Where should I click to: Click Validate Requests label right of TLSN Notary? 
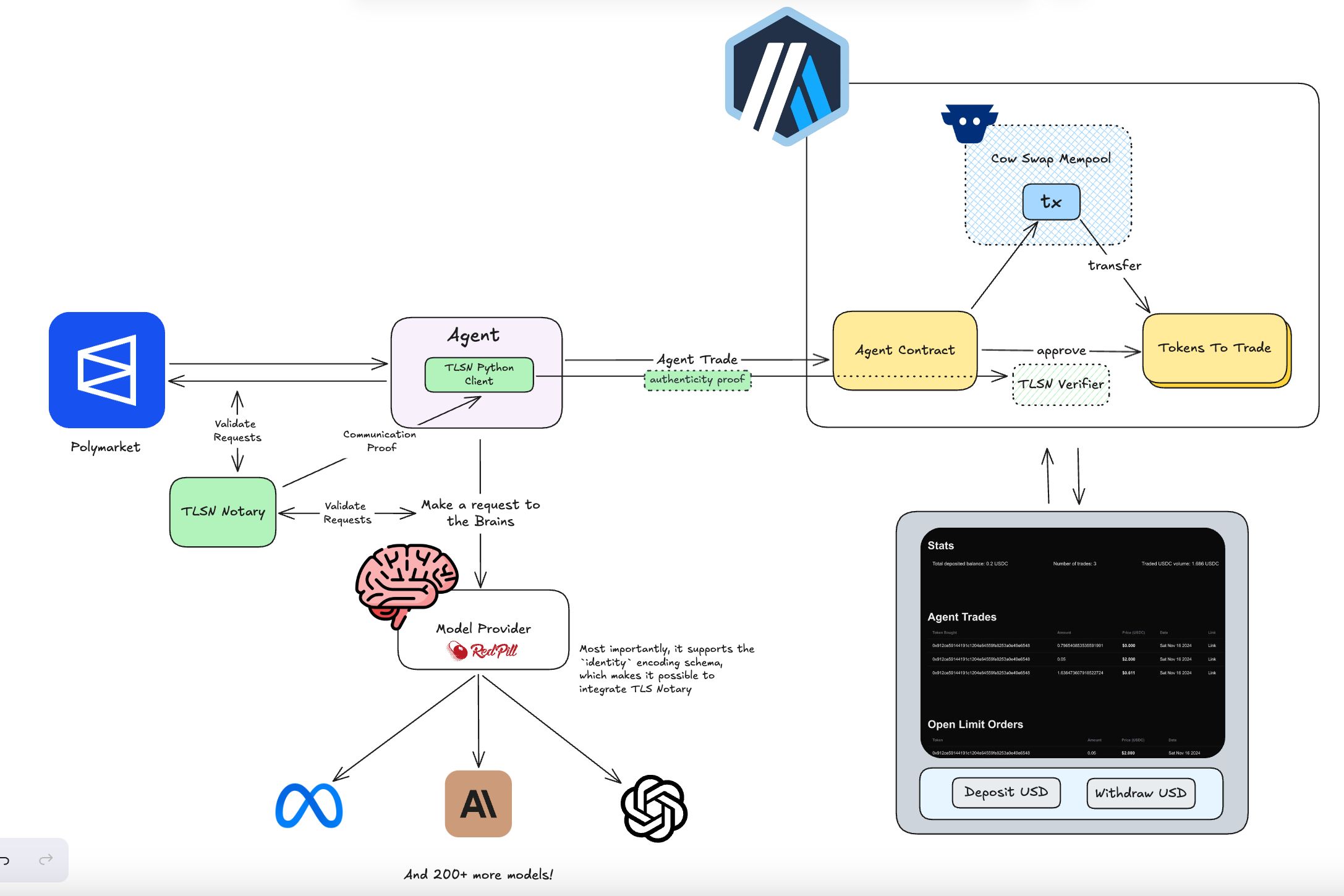pos(347,513)
